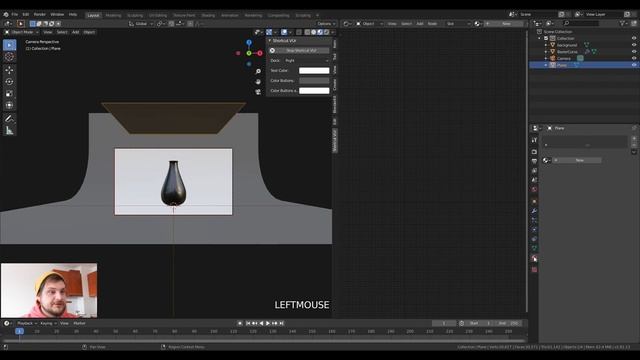Toggle the camera view icon in viewport
The height and width of the screenshot is (360, 640).
click(x=258, y=92)
